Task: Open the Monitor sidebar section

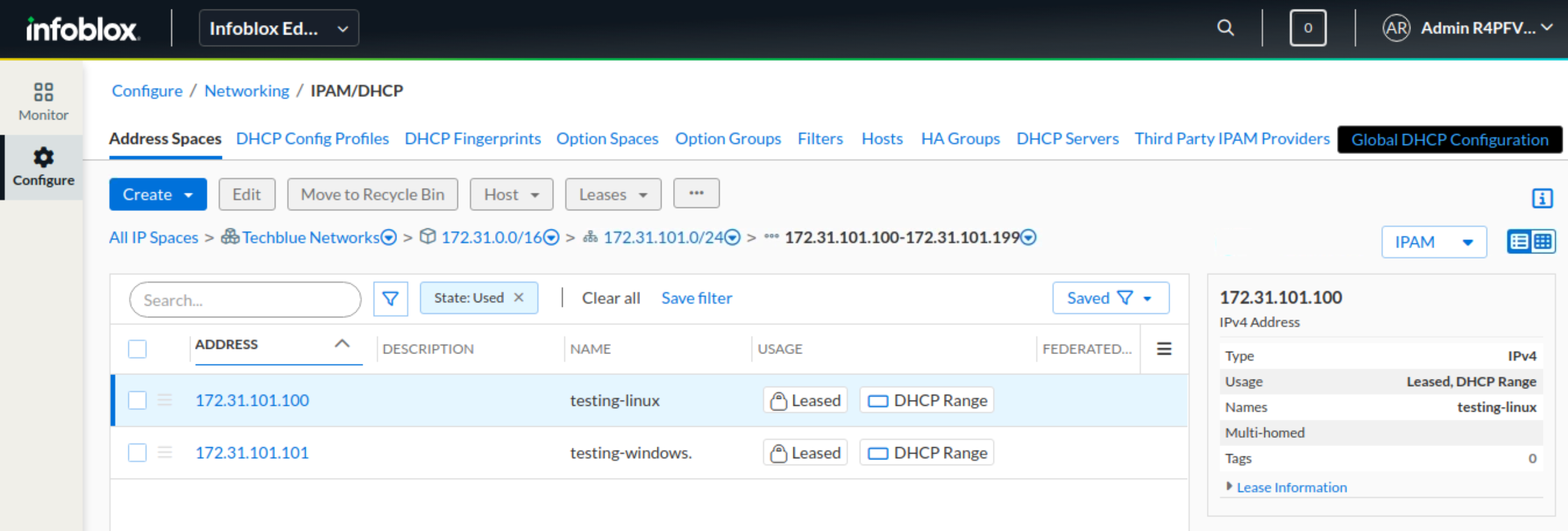Action: [42, 102]
